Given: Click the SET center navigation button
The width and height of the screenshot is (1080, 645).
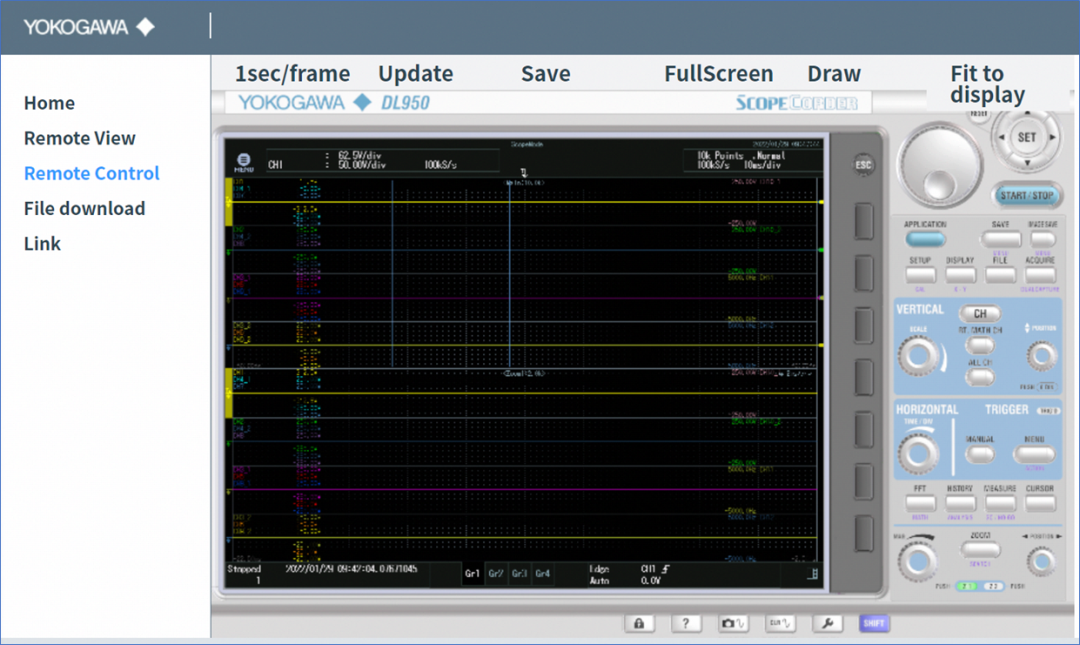Looking at the screenshot, I should [x=1027, y=137].
